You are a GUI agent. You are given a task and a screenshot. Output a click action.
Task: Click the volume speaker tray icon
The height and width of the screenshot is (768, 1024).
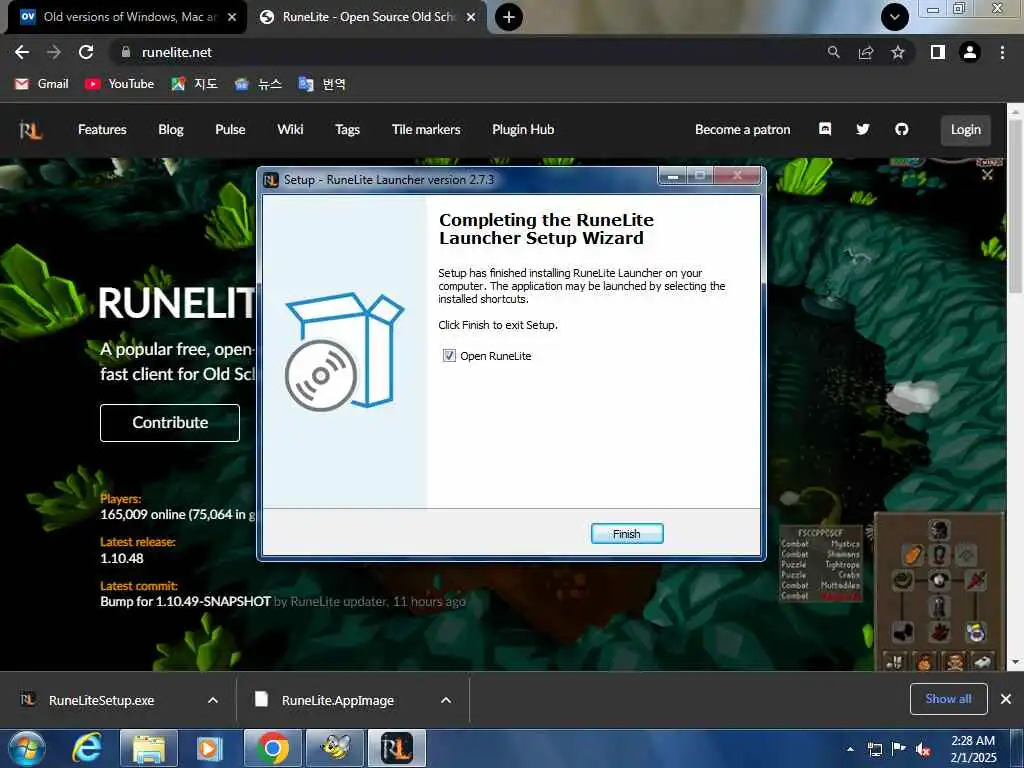pos(923,749)
